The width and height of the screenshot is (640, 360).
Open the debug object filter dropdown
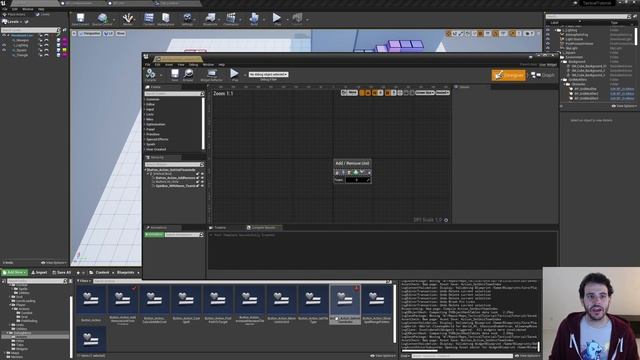click(x=269, y=74)
